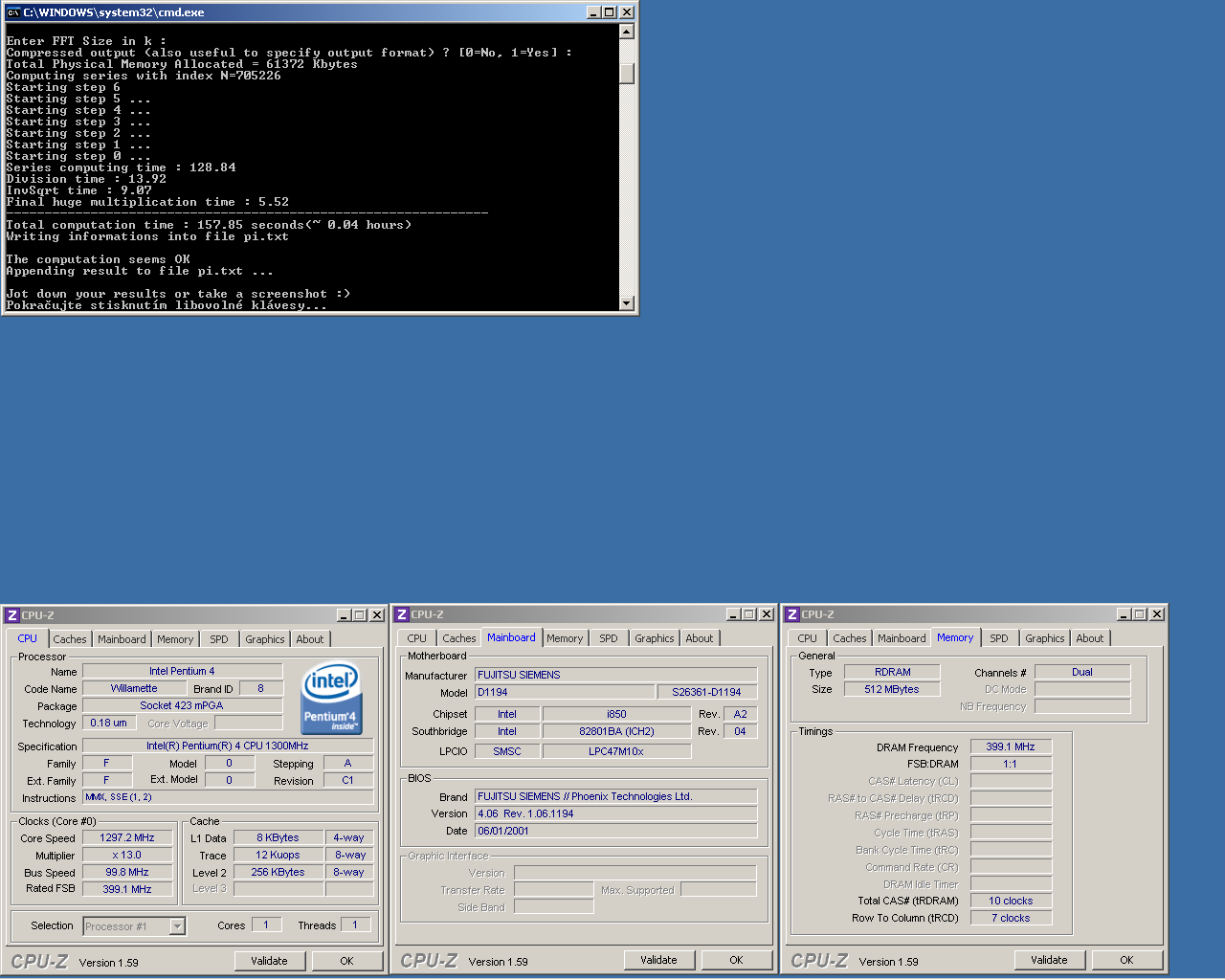Viewport: 1225px width, 980px height.
Task: Open Graphics tab in the Mainboard CPU-Z window
Action: (655, 638)
